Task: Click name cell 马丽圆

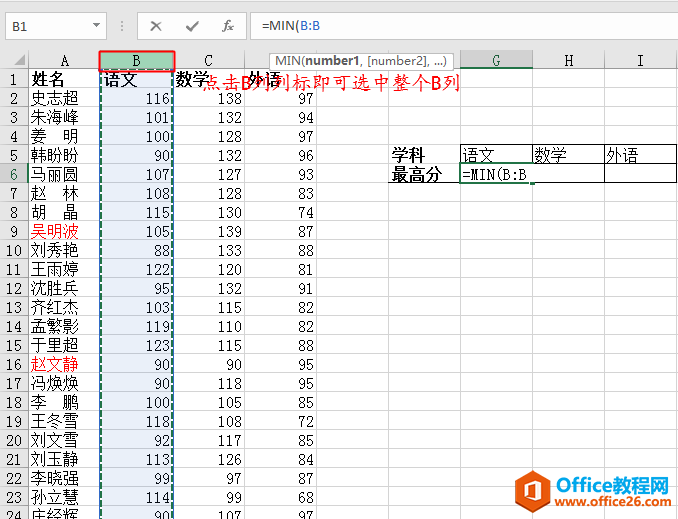Action: click(64, 174)
